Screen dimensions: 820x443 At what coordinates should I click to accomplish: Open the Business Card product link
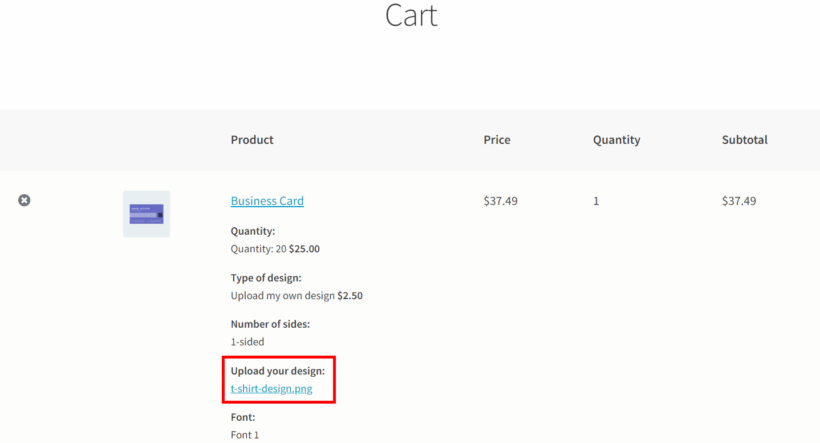[x=267, y=201]
